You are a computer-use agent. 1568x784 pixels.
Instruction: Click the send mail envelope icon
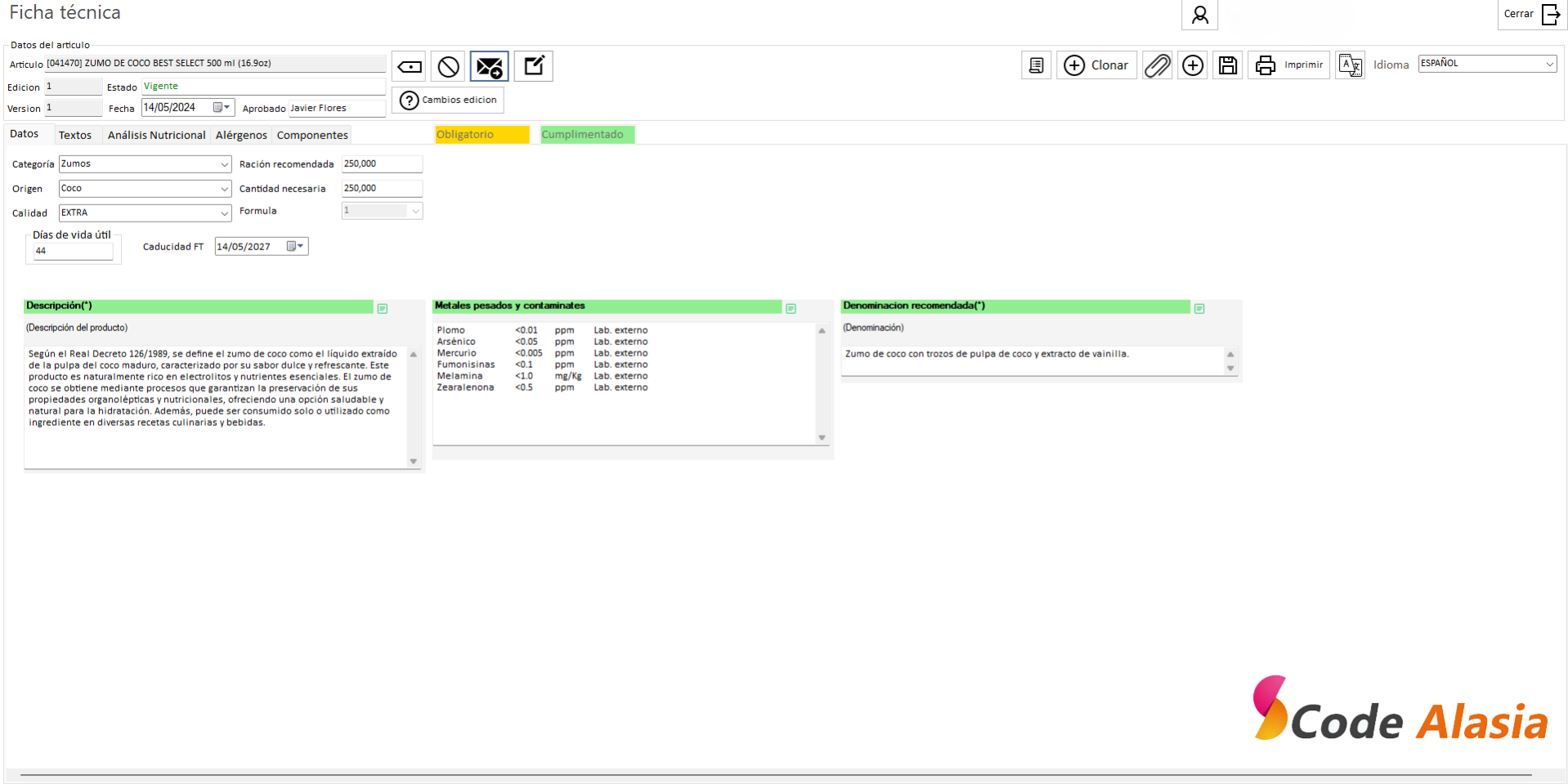[489, 66]
